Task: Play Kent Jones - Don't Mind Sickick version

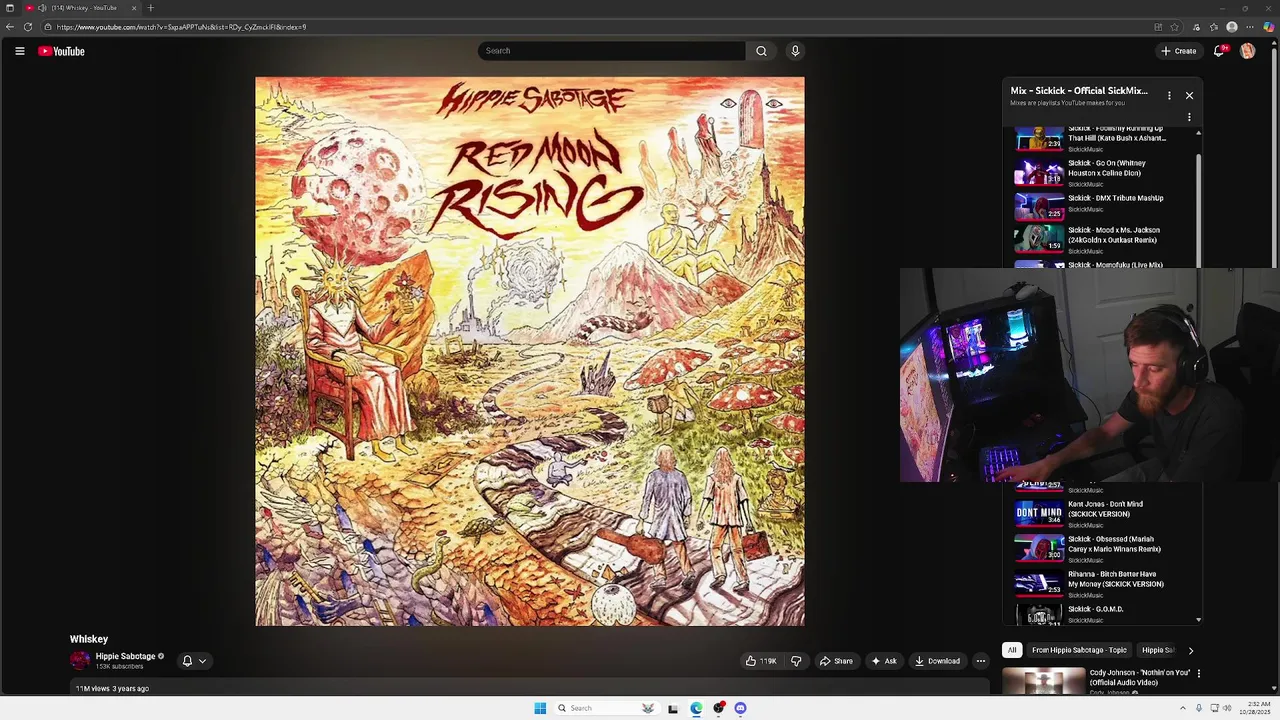Action: pyautogui.click(x=1104, y=514)
